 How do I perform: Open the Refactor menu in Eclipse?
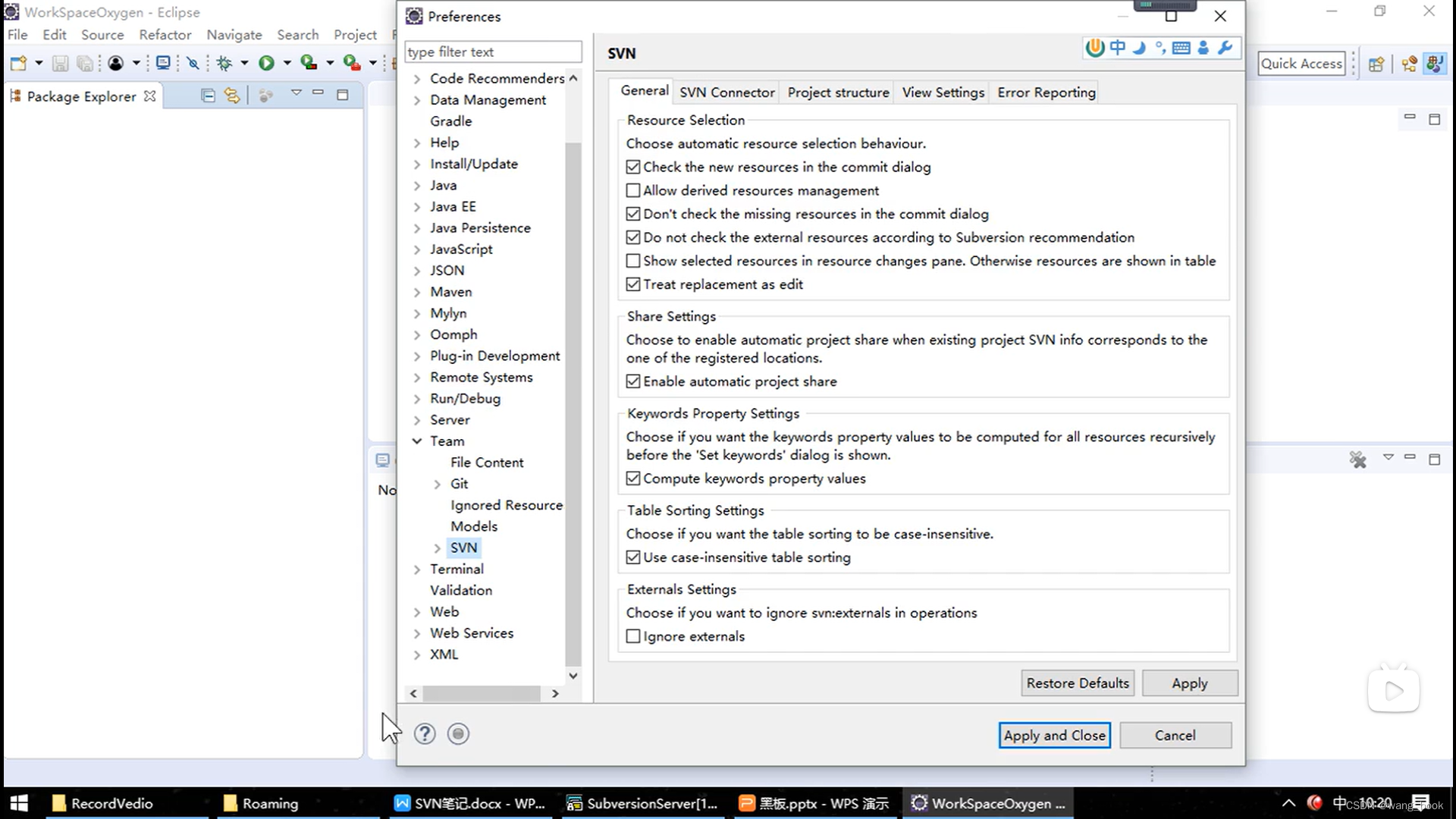pyautogui.click(x=165, y=35)
